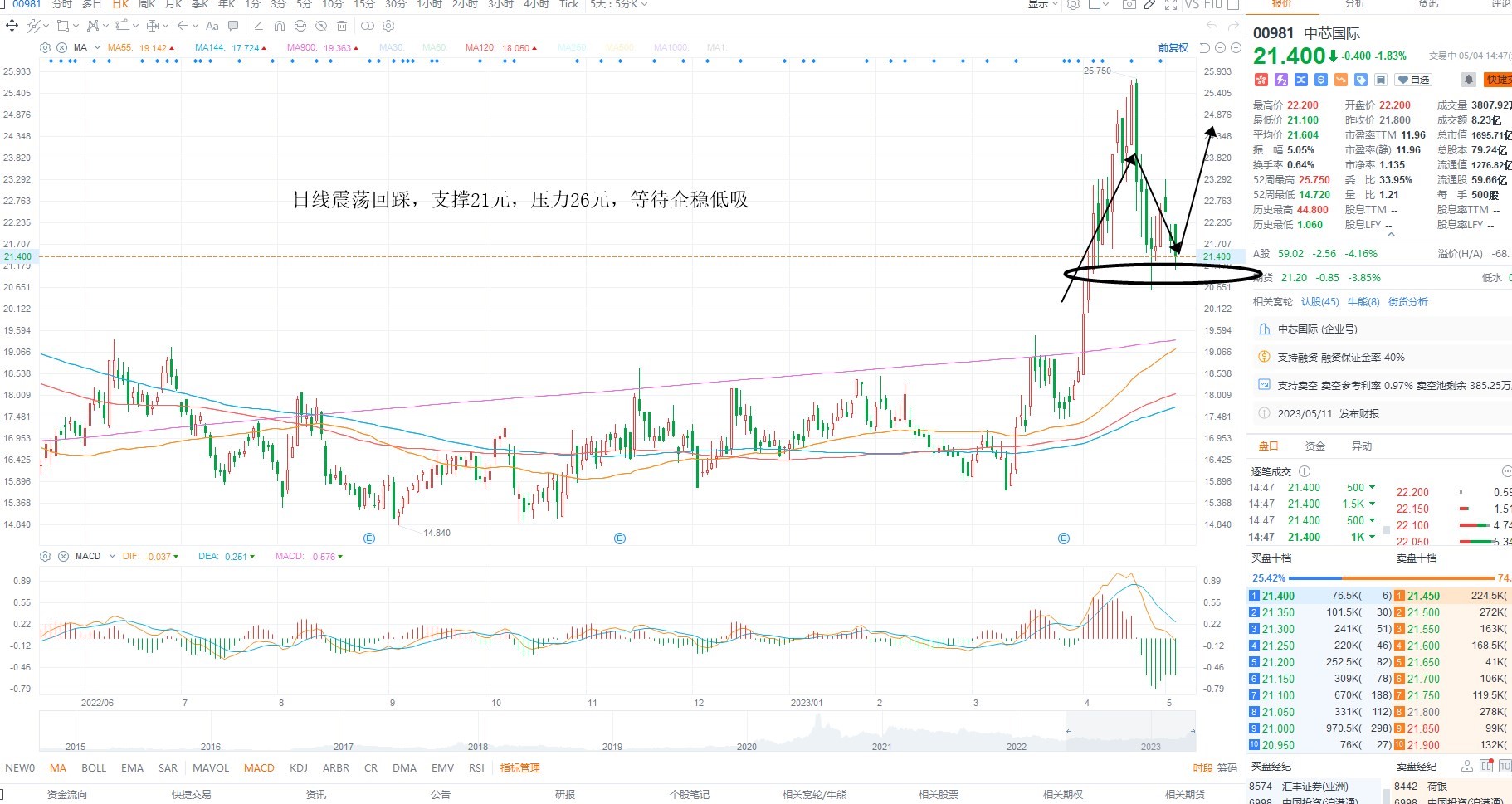Image resolution: width=1512 pixels, height=804 pixels.
Task: Select the crosshair move cursor tool
Action: pyautogui.click(x=12, y=26)
